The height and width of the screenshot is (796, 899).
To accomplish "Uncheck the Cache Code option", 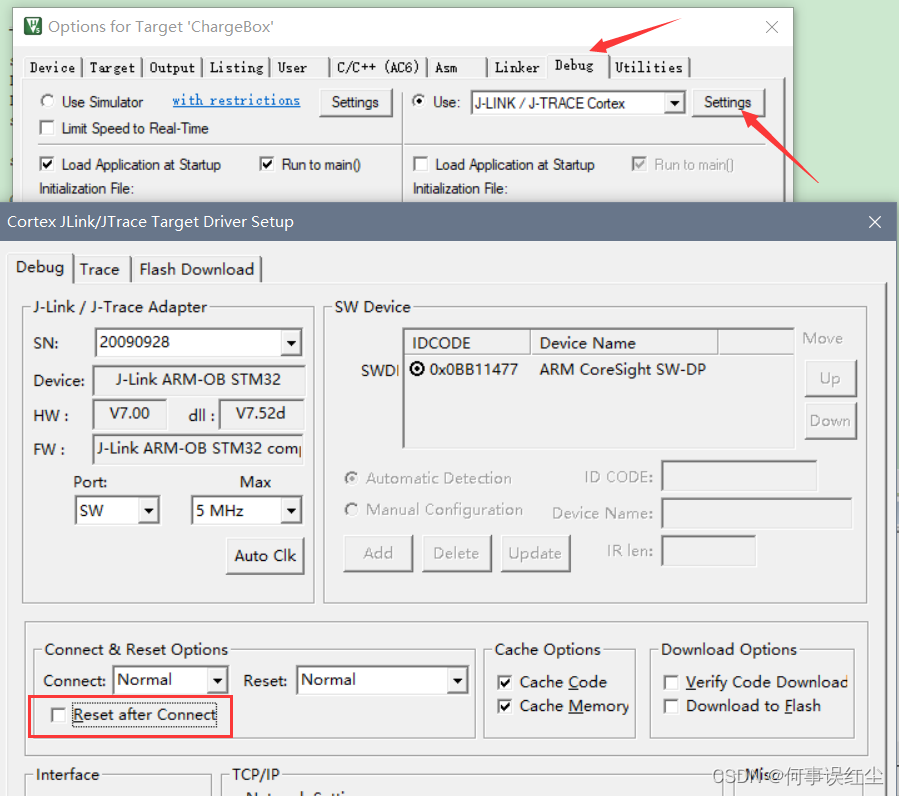I will [x=505, y=682].
